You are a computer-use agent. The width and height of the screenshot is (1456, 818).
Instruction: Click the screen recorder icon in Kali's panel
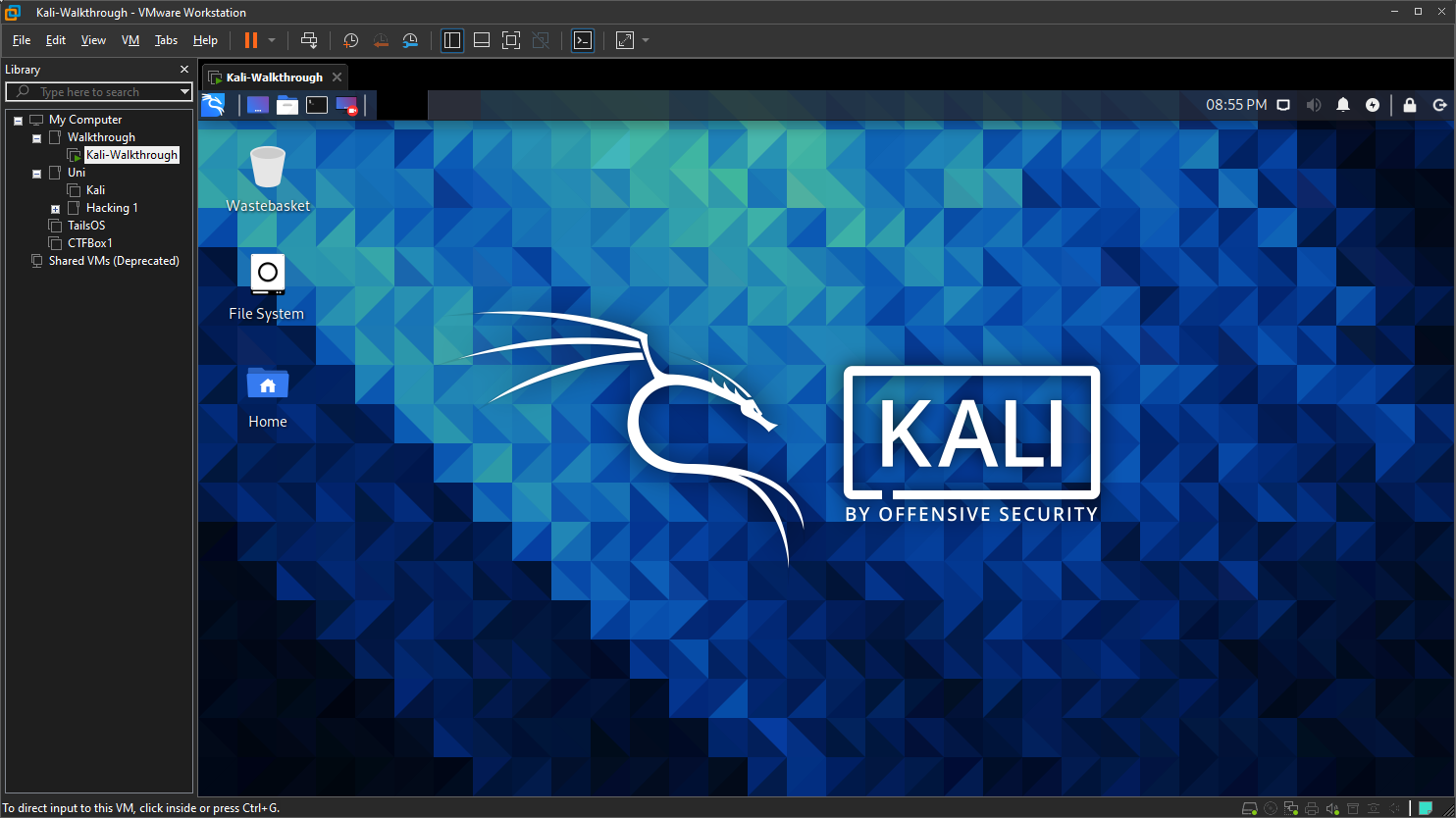point(346,105)
